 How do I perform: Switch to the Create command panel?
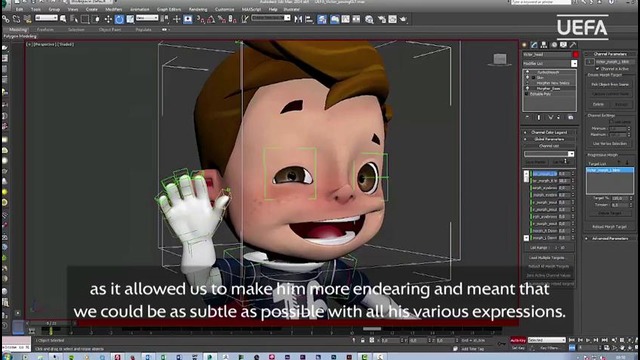coord(524,45)
